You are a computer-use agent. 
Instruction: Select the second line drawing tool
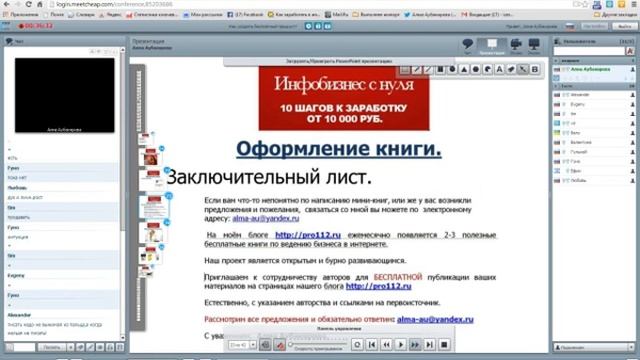click(x=429, y=70)
